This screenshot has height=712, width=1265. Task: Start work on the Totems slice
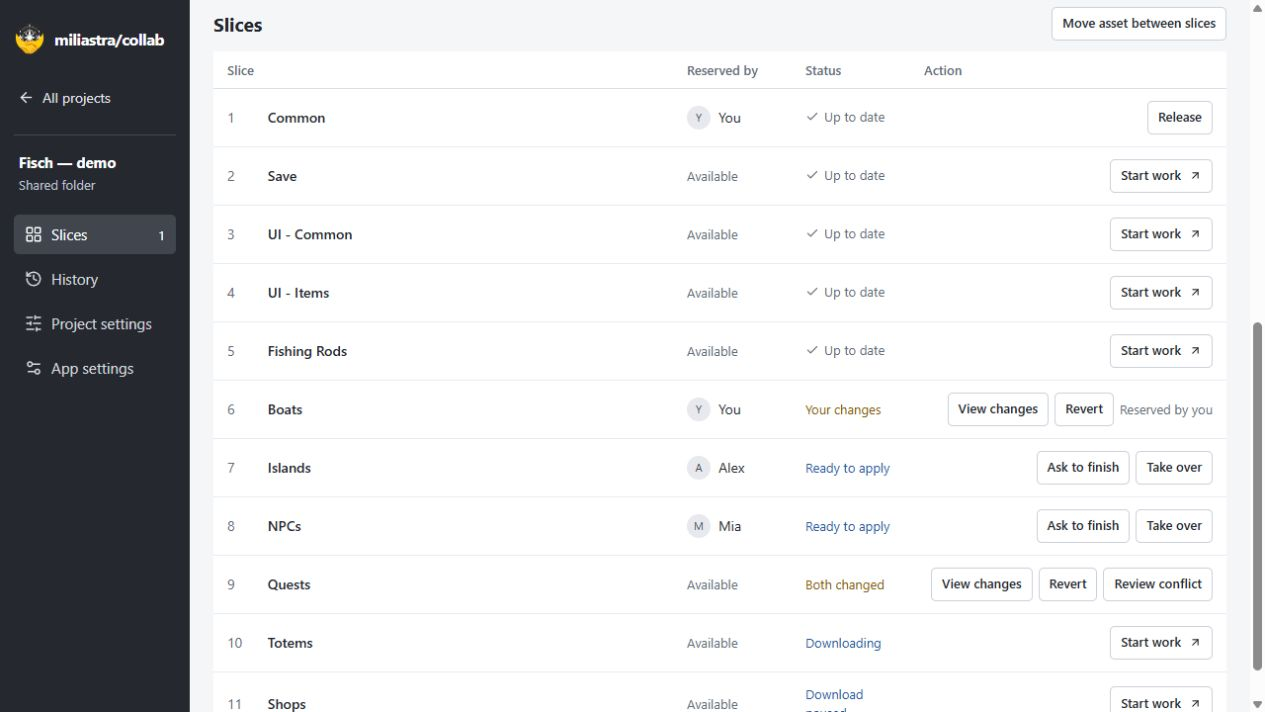pyautogui.click(x=1161, y=642)
